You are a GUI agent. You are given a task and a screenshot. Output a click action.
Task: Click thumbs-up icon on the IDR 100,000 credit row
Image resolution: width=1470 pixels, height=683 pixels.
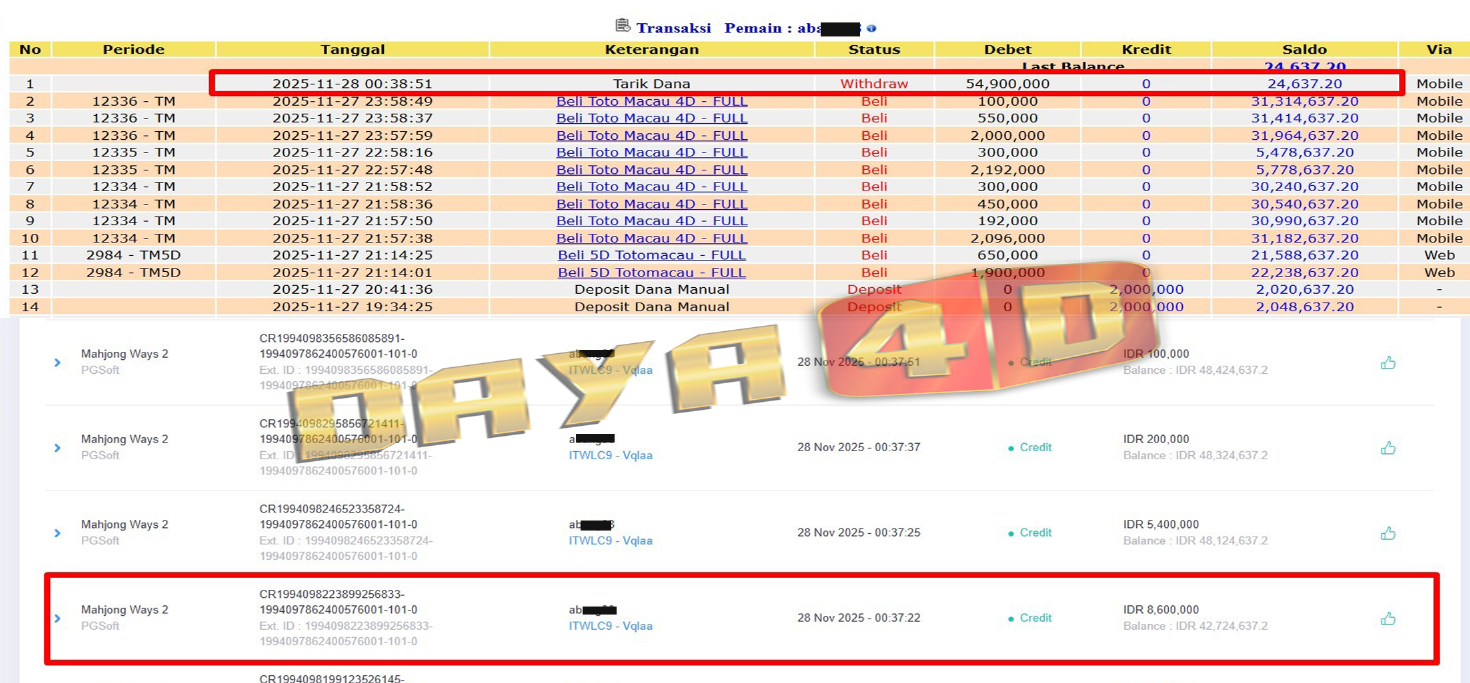tap(1388, 363)
